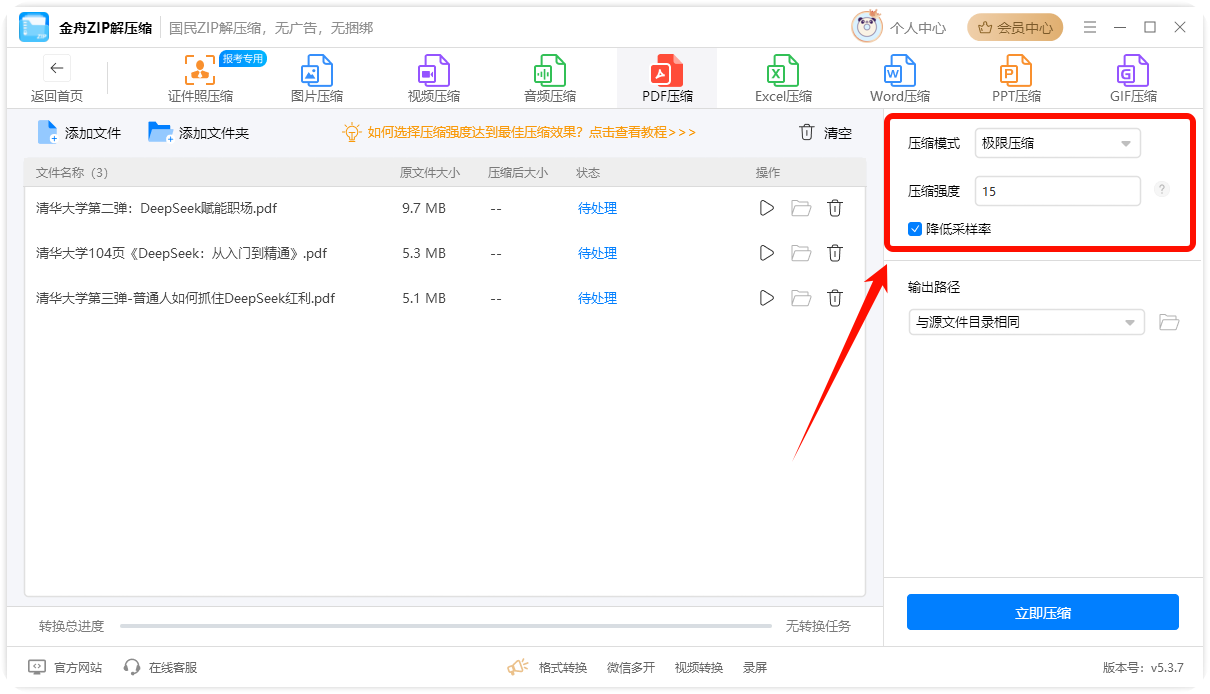The height and width of the screenshot is (694, 1210).
Task: Switch to Excel压缩 tab
Action: [x=783, y=79]
